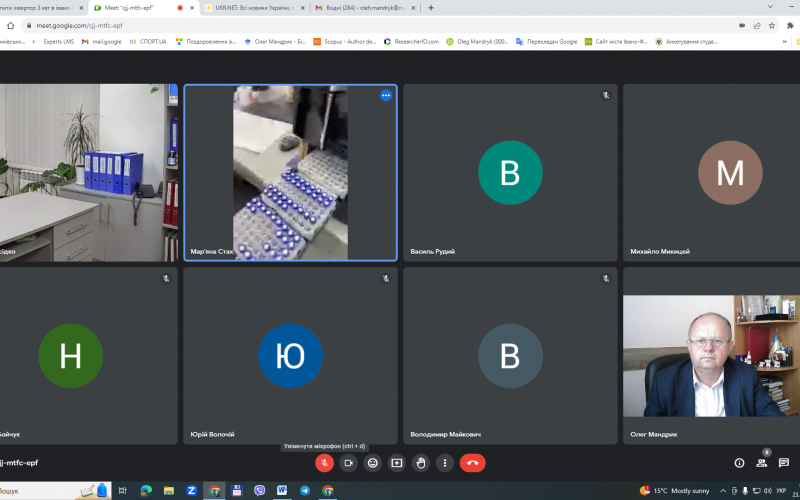Click the browser home icon

point(10,26)
